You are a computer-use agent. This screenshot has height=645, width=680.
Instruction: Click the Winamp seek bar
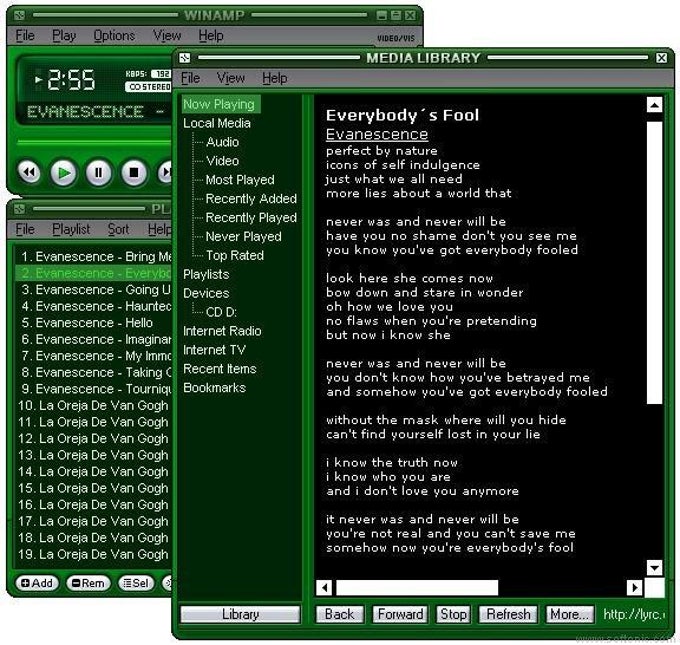click(95, 141)
